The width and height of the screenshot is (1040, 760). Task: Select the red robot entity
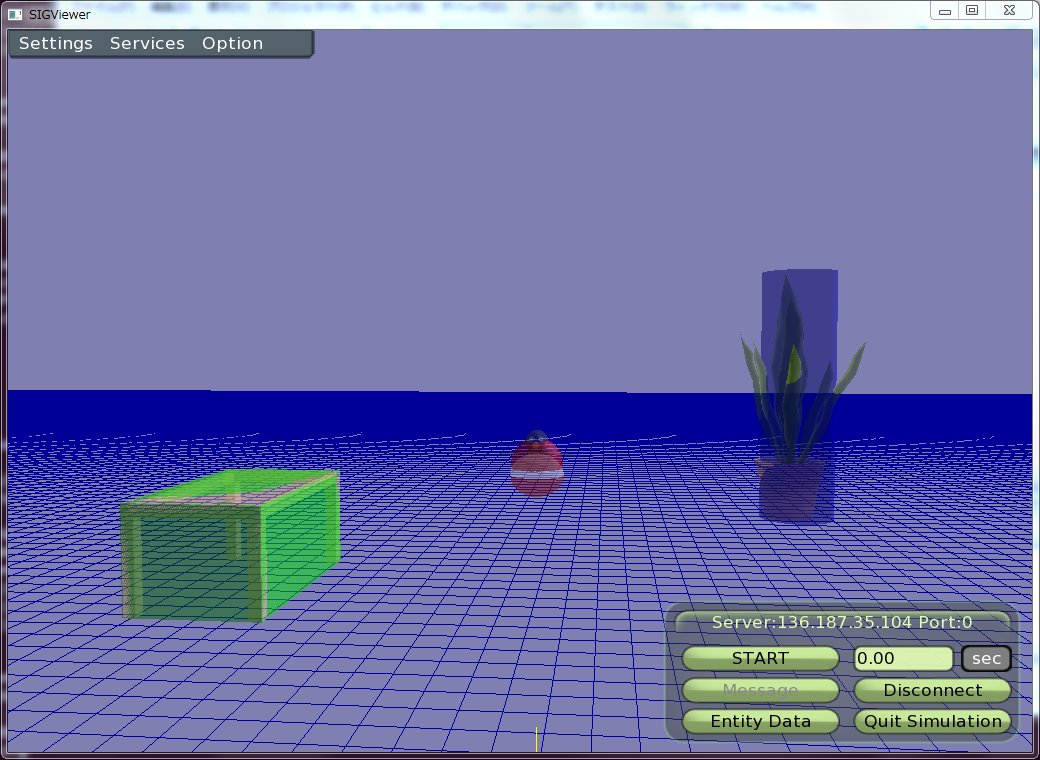(537, 466)
